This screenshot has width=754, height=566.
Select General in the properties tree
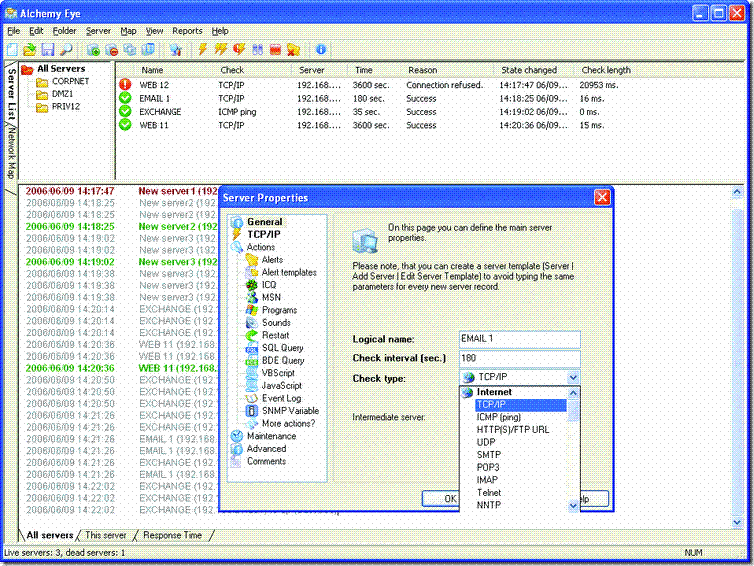click(264, 222)
